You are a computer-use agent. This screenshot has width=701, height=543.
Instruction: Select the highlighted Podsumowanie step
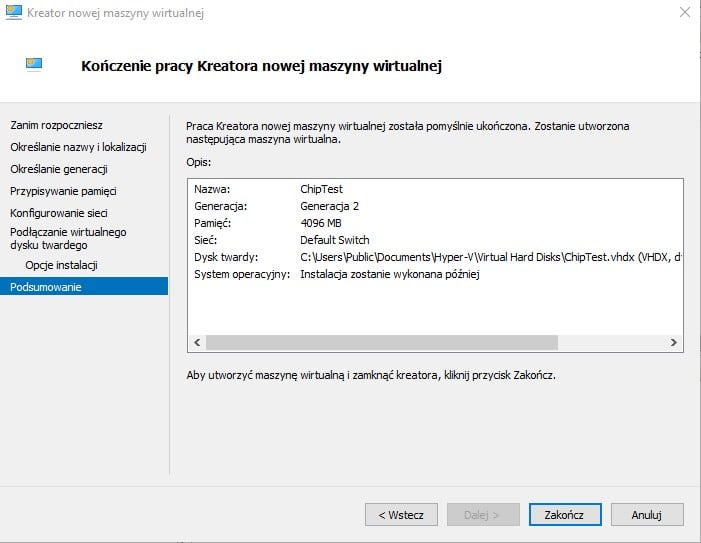tap(46, 287)
